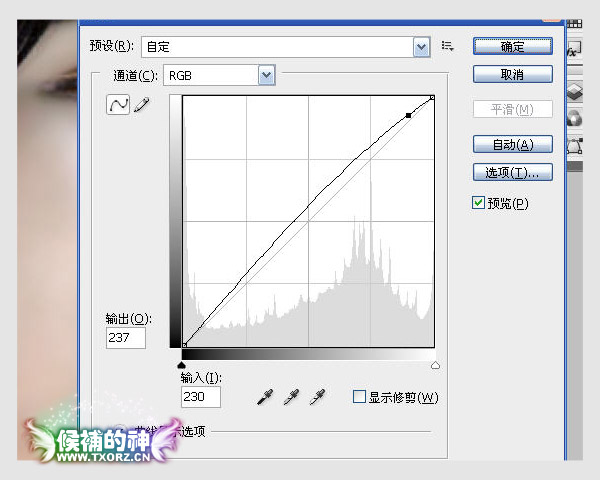Click the paths panel icon on right
Screen dimensions: 600x480
(x=574, y=147)
